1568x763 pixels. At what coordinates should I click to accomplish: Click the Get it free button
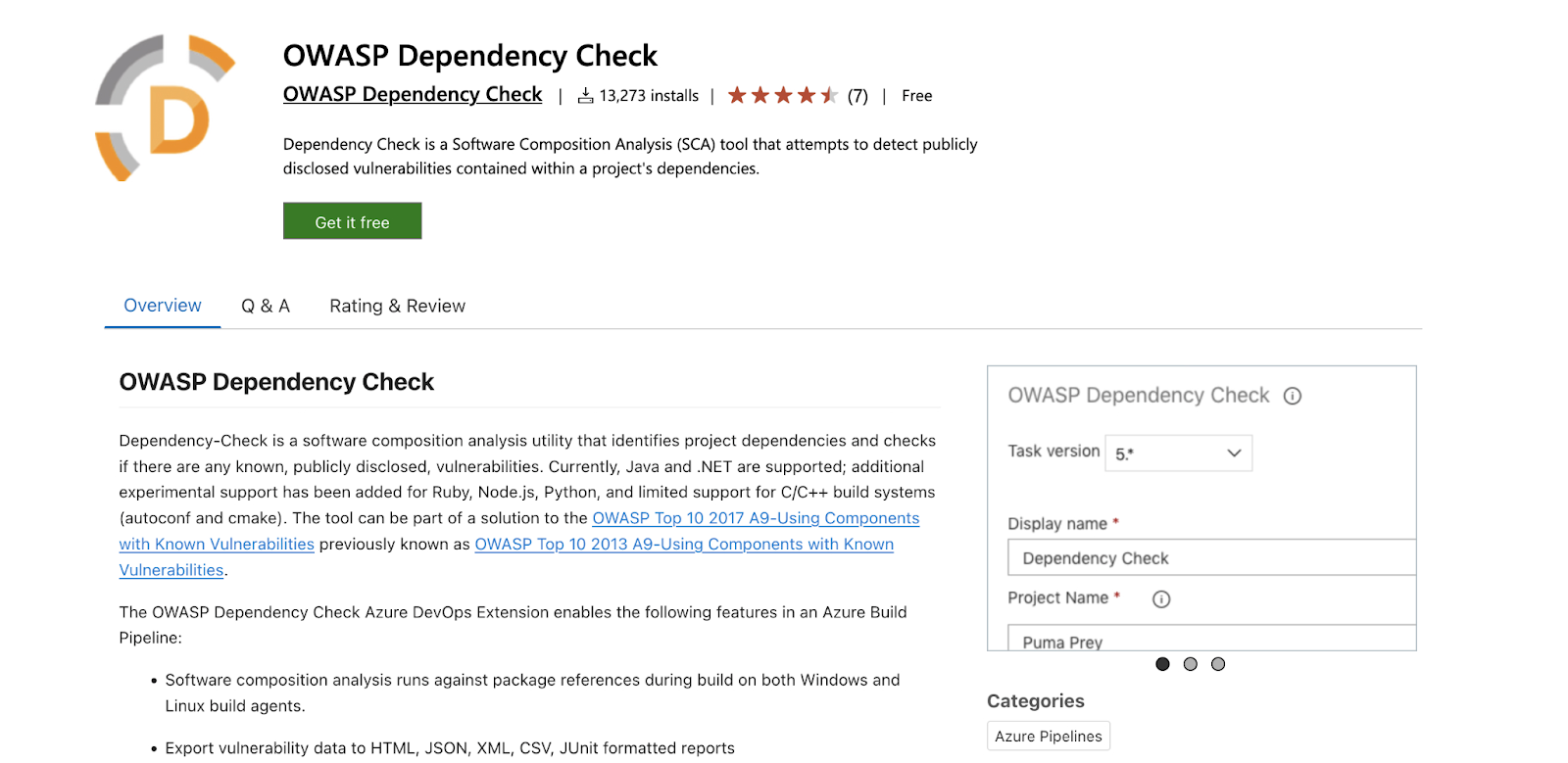click(x=352, y=220)
